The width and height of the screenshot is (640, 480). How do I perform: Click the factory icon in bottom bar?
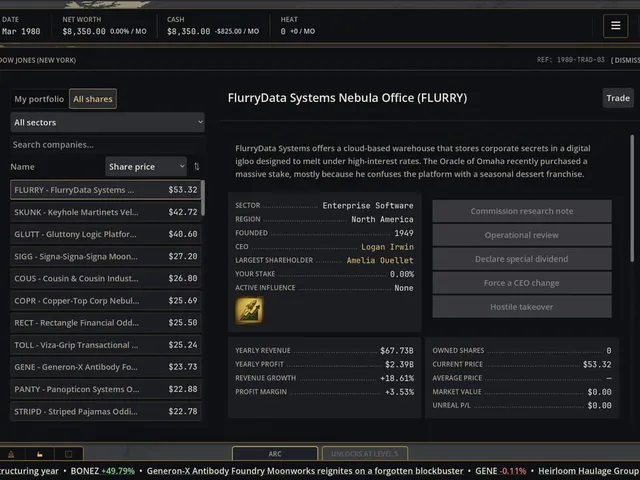click(x=40, y=454)
